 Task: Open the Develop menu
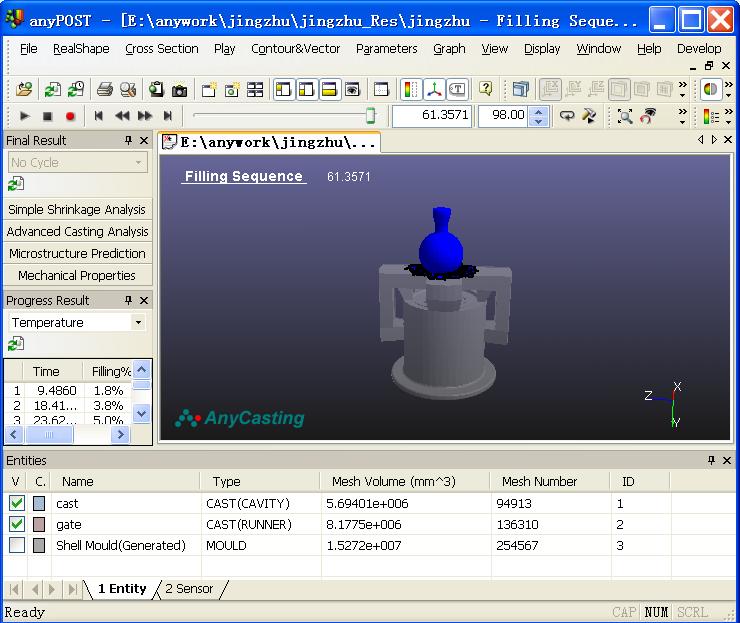pos(699,49)
